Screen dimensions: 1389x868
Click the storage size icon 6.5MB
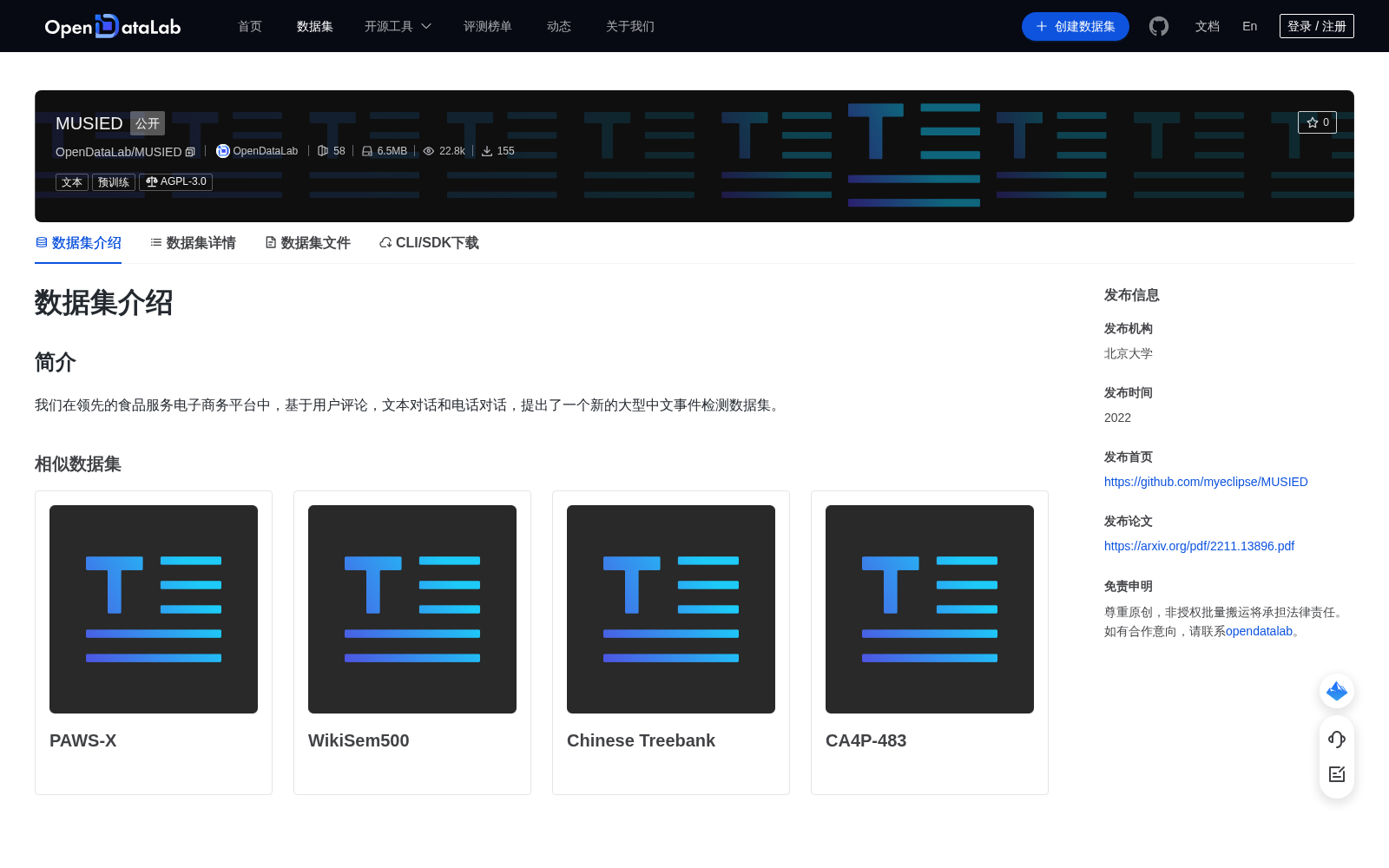point(367,151)
